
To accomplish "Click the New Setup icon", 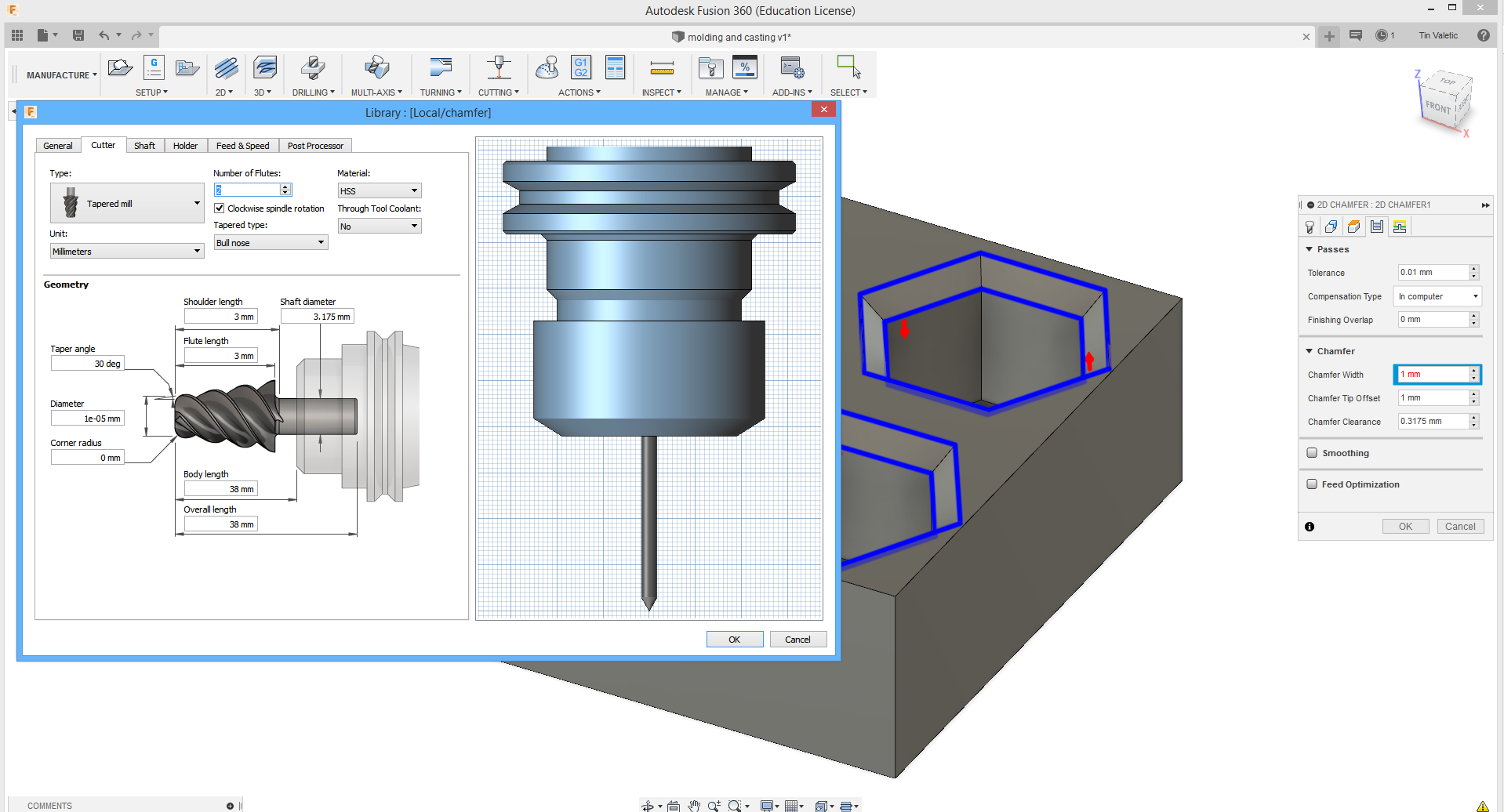I will (x=120, y=67).
